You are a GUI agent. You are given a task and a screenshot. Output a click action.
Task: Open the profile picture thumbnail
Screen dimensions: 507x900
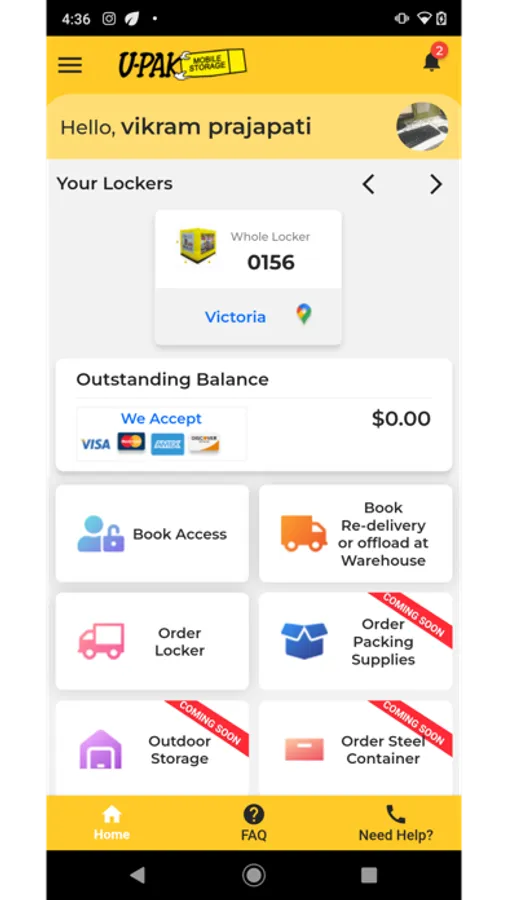pos(423,126)
